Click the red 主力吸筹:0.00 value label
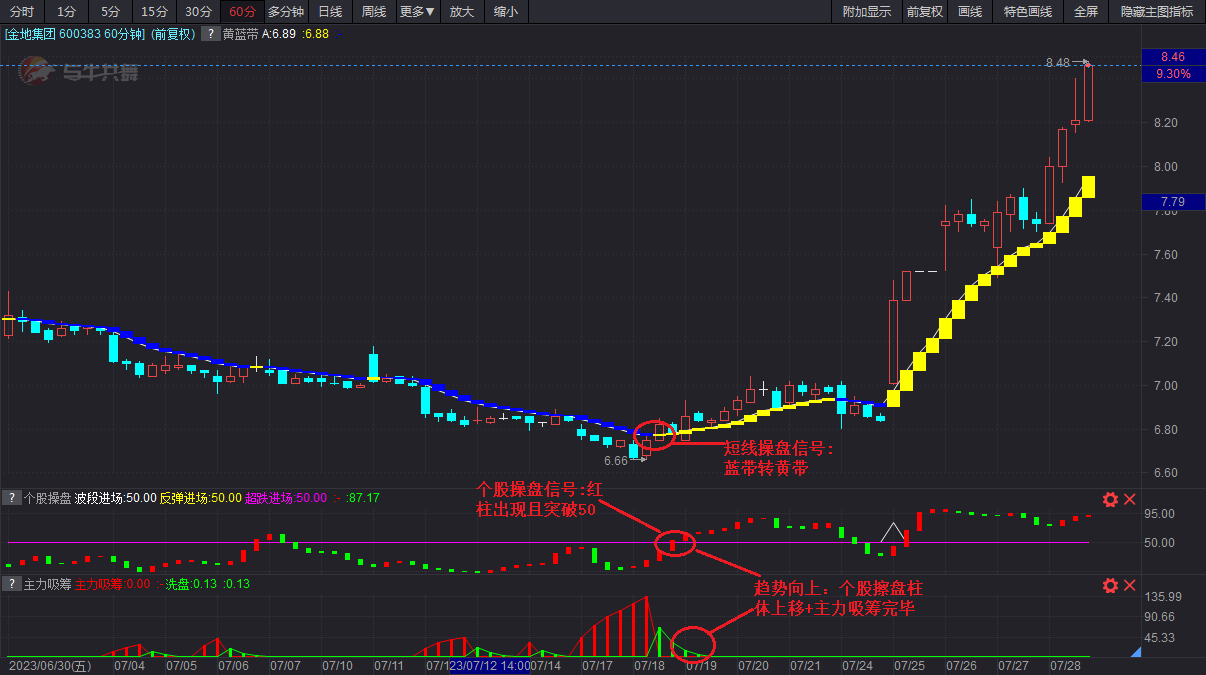Screen dimensions: 1206x675 pos(112,584)
